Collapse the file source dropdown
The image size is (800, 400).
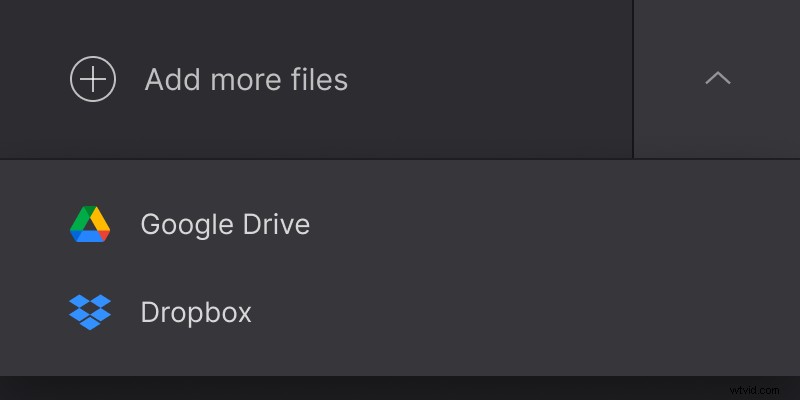[717, 79]
